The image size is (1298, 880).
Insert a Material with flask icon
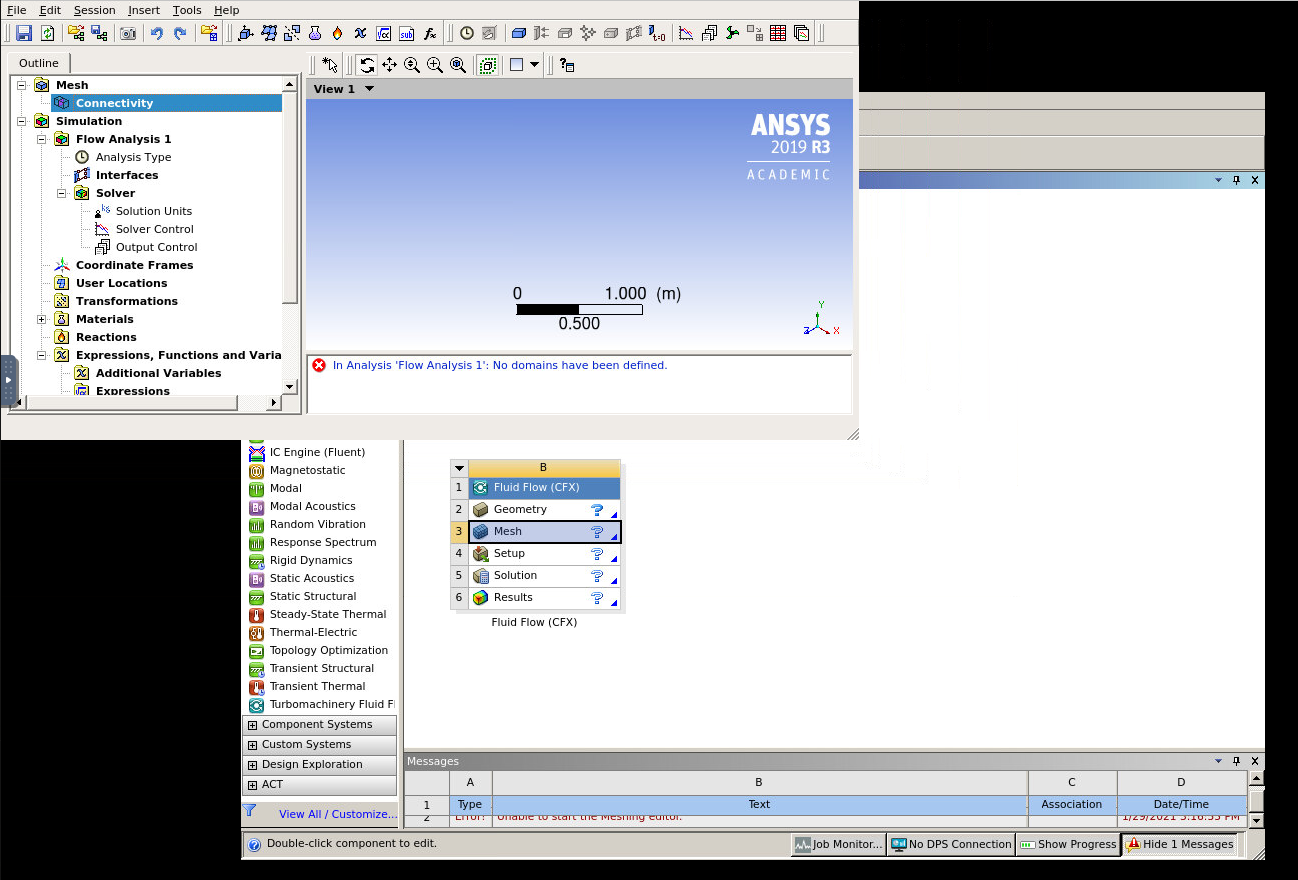click(x=314, y=33)
